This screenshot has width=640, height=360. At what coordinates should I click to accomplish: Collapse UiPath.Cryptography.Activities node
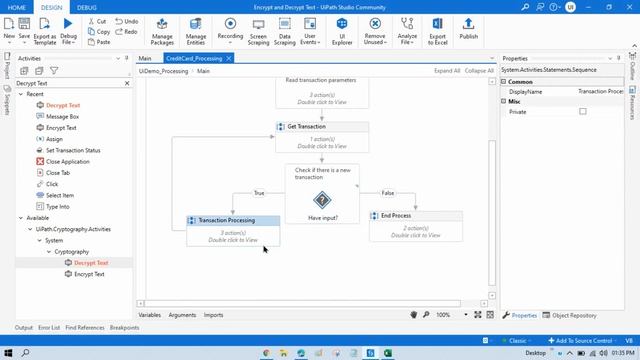click(x=30, y=229)
